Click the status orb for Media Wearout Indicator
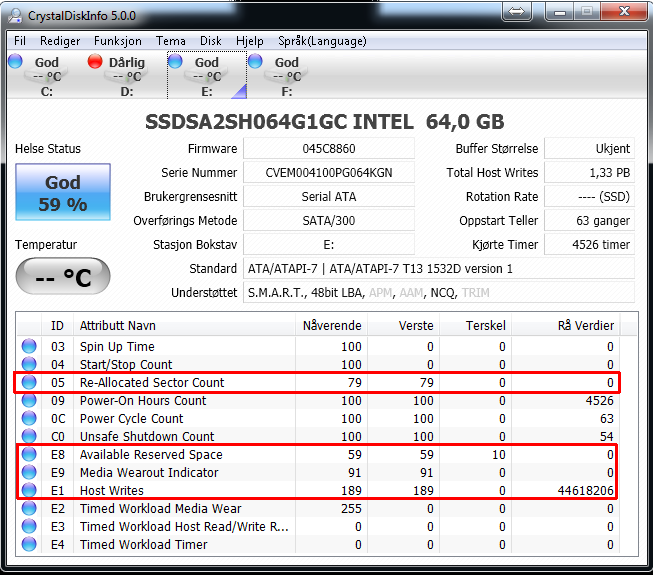 pyautogui.click(x=29, y=472)
